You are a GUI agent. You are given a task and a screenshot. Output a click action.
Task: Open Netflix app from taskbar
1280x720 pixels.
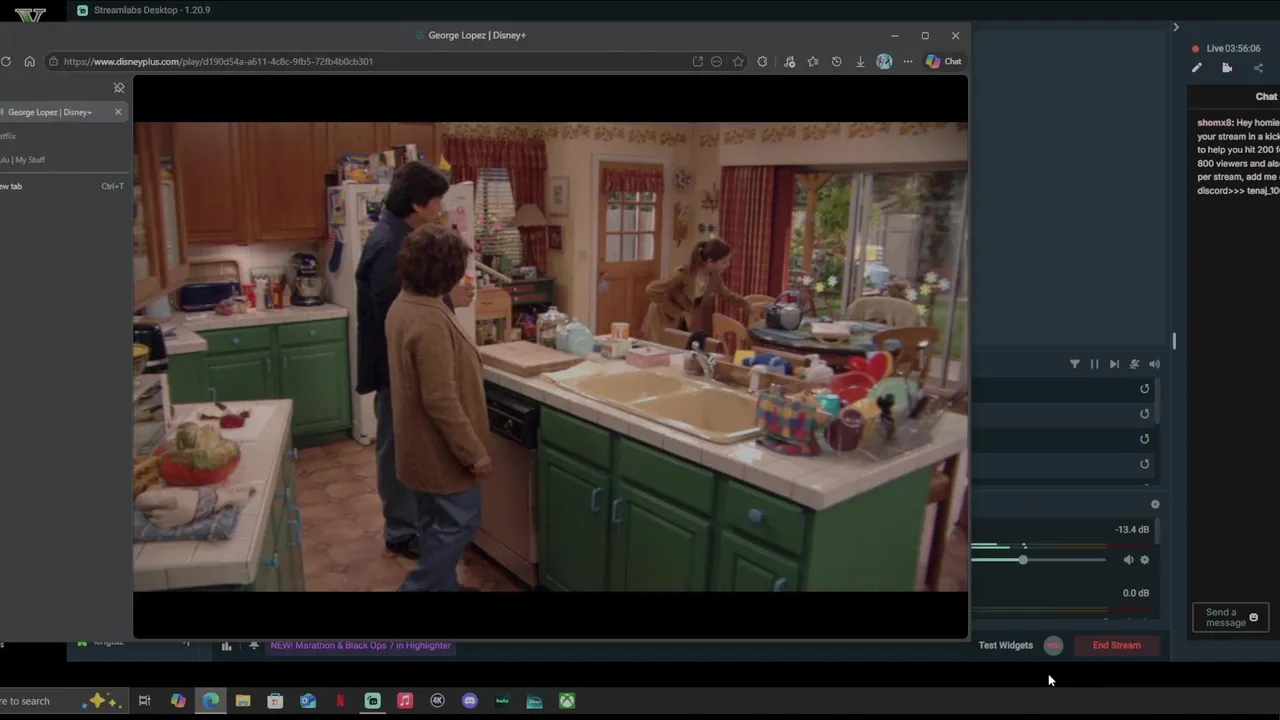(340, 701)
